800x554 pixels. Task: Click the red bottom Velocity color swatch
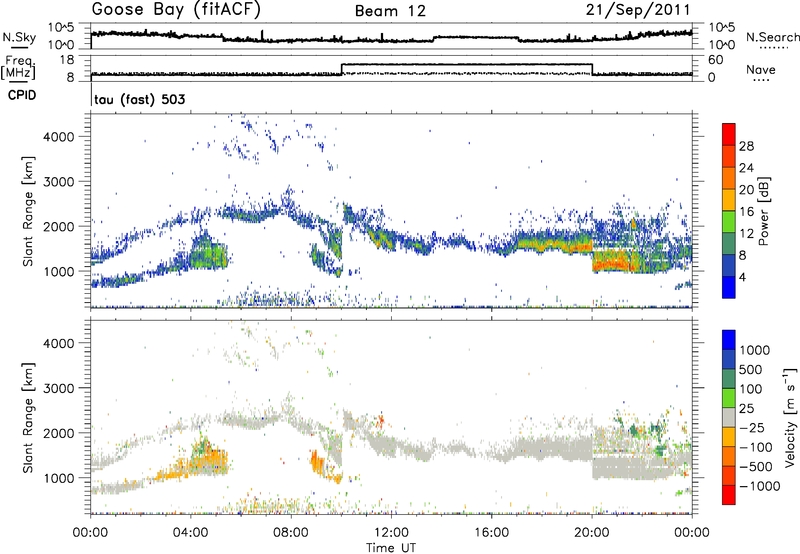click(x=729, y=495)
